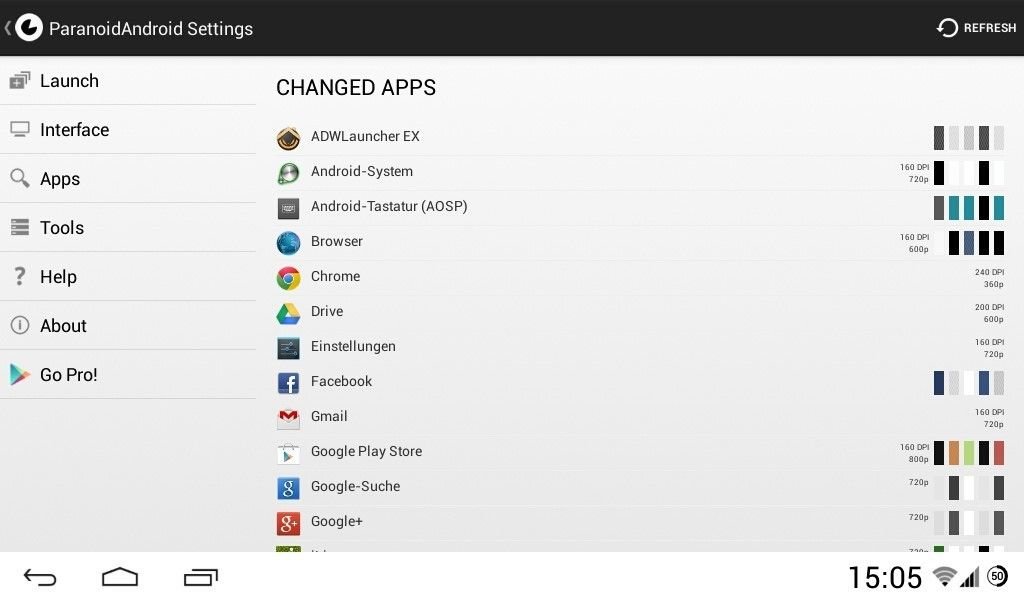Screen dimensions: 1024x600
Task: Select the Browser app name
Action: [x=336, y=241]
